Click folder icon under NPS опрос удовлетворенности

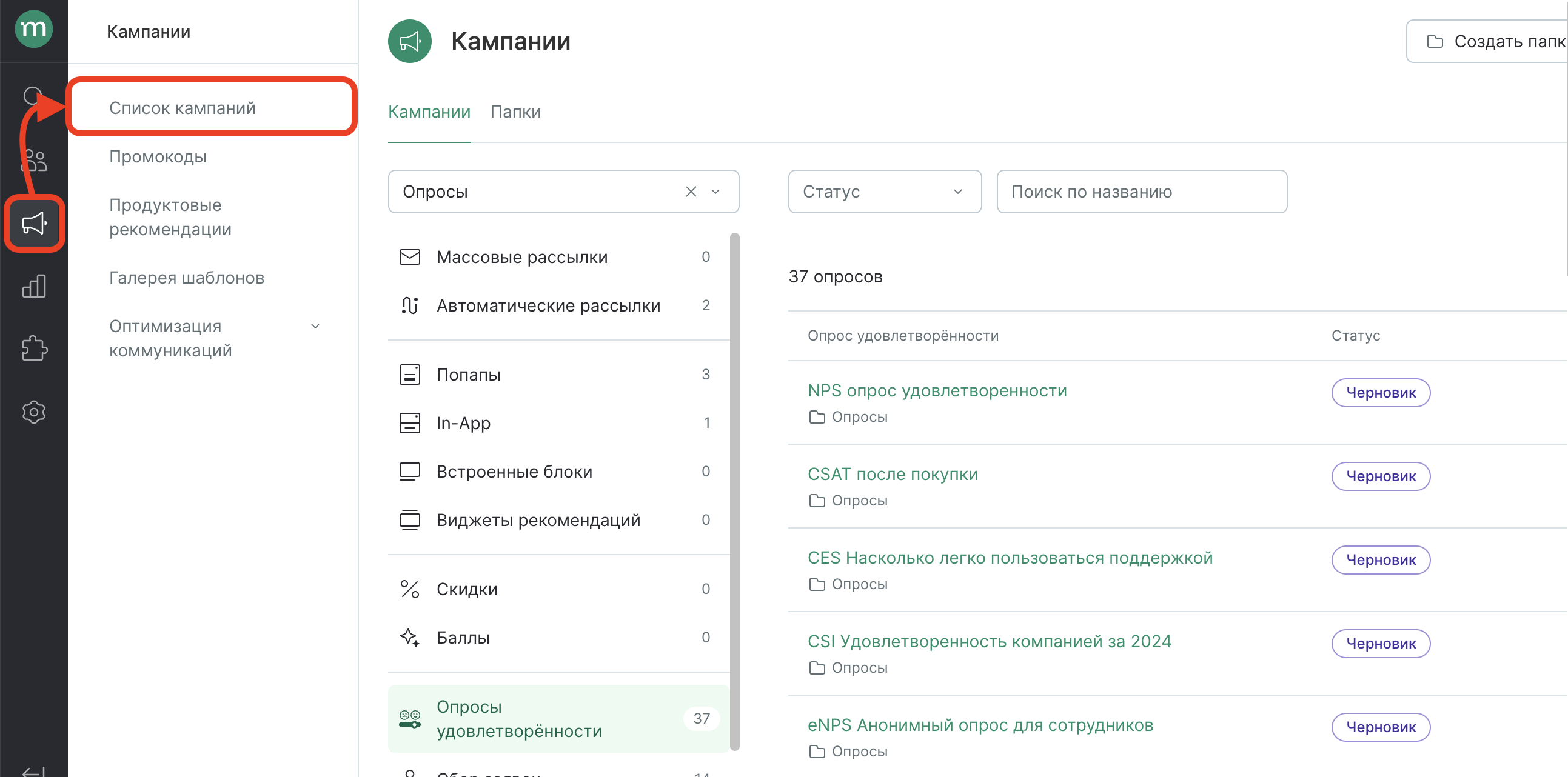(817, 418)
